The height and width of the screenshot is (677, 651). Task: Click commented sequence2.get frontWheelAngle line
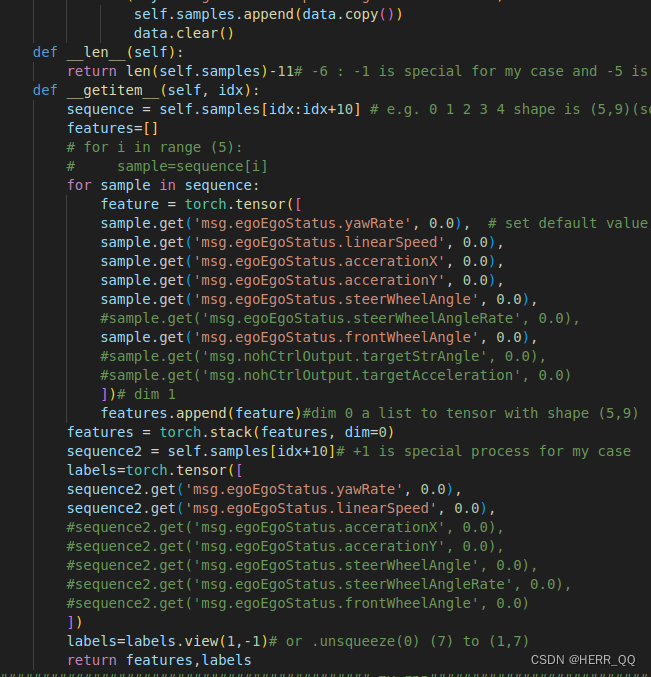click(297, 603)
